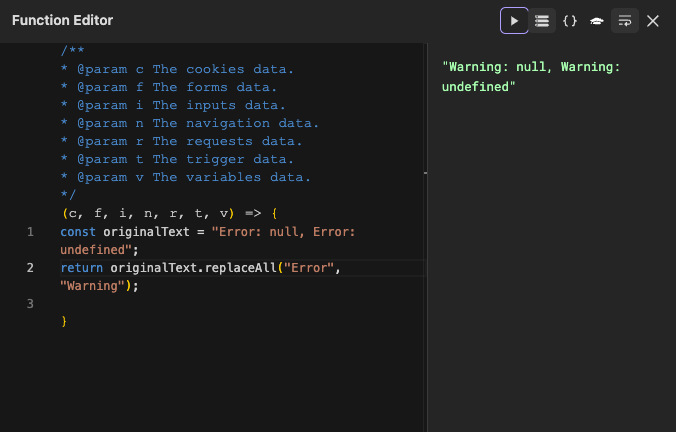The width and height of the screenshot is (676, 432).
Task: Click the "@param t The trigger data." comment
Action: pos(177,159)
